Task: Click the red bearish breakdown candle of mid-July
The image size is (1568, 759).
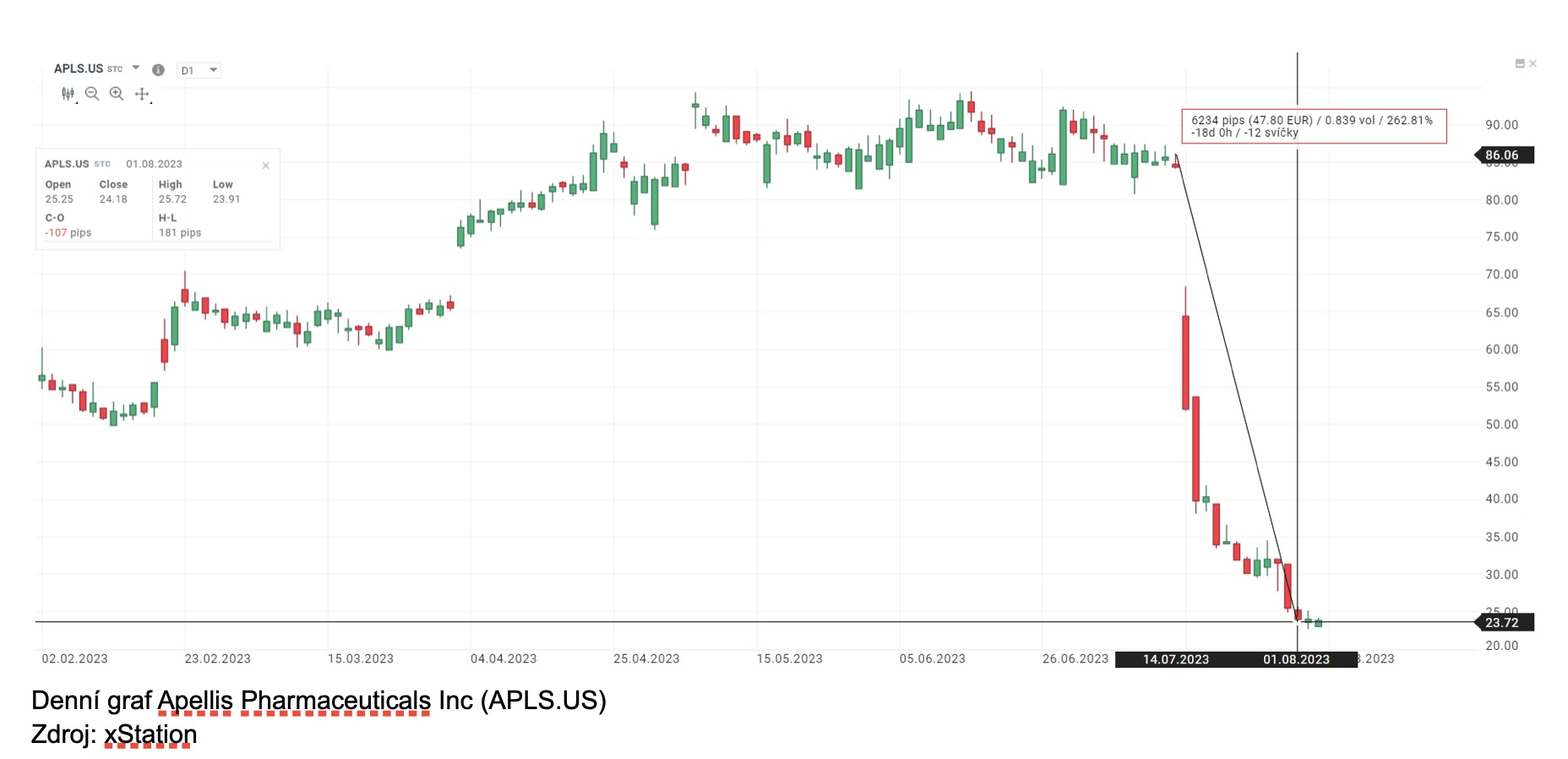Action: pos(1186,363)
